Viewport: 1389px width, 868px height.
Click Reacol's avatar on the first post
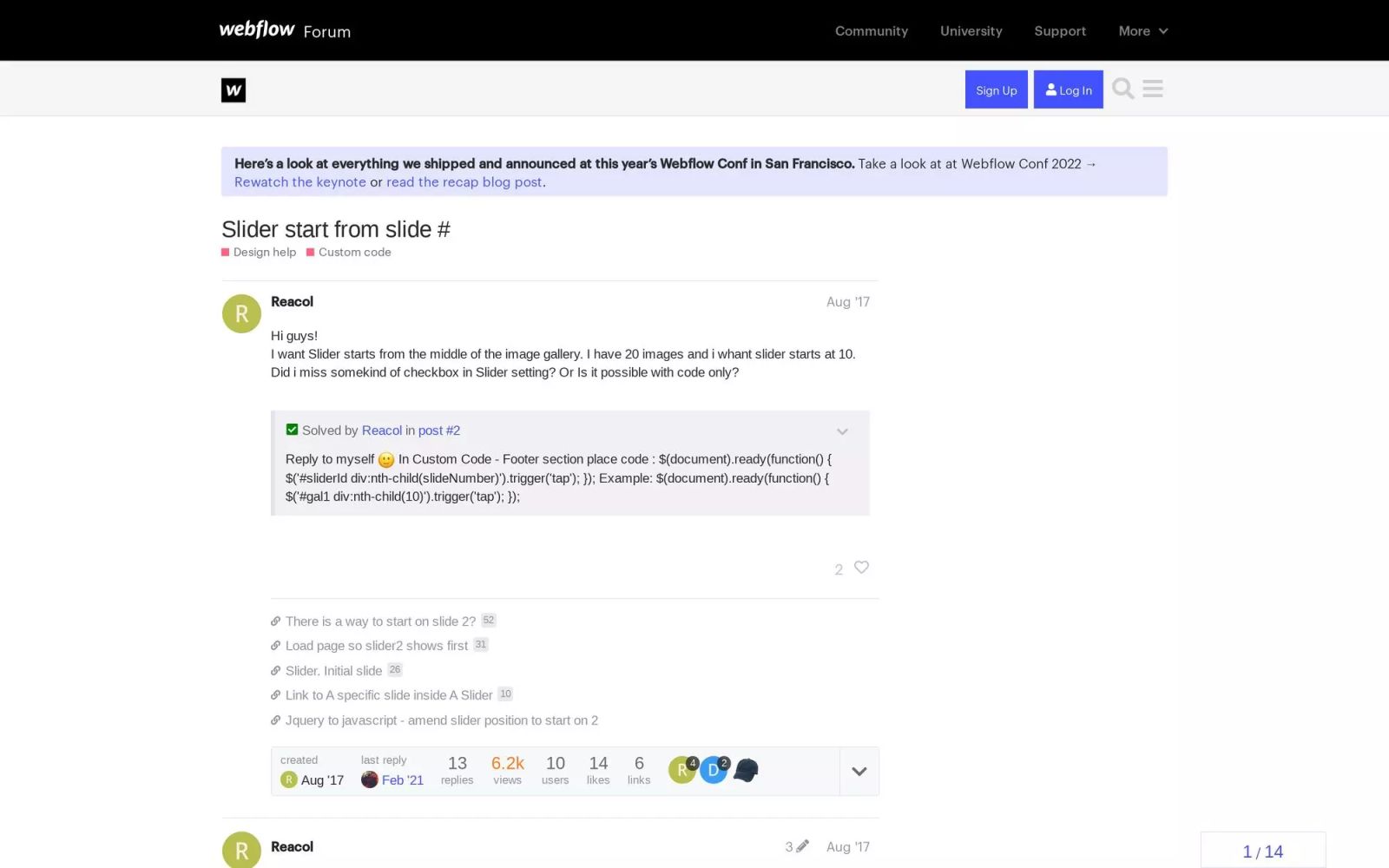(241, 314)
